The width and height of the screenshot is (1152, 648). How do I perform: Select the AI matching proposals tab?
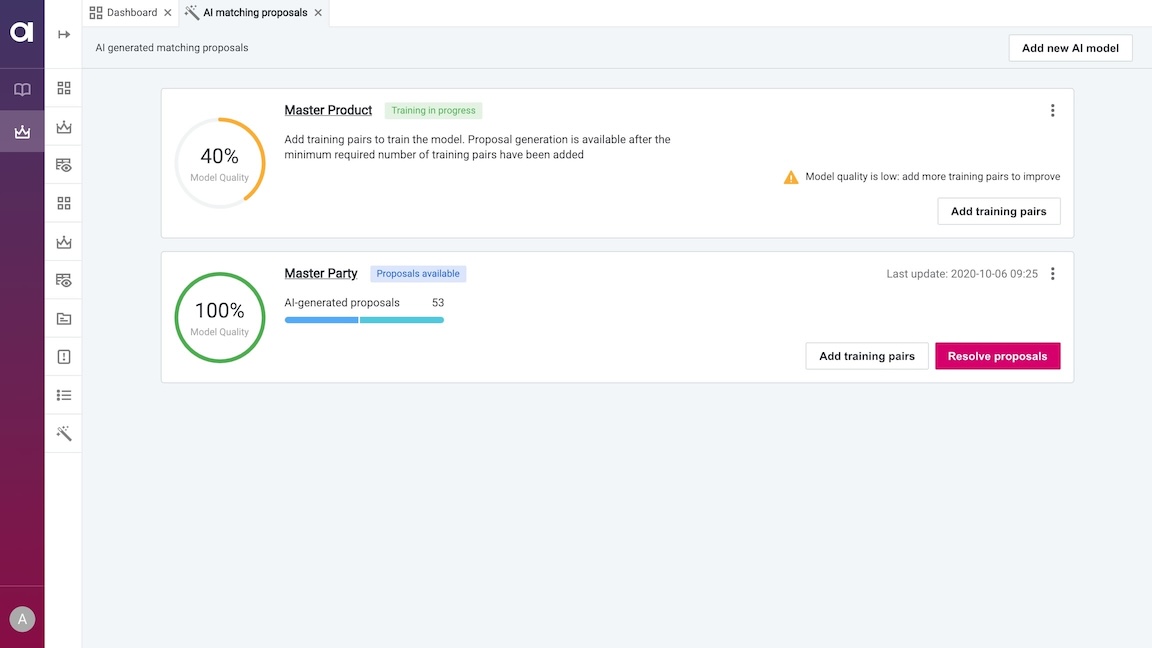pyautogui.click(x=254, y=13)
